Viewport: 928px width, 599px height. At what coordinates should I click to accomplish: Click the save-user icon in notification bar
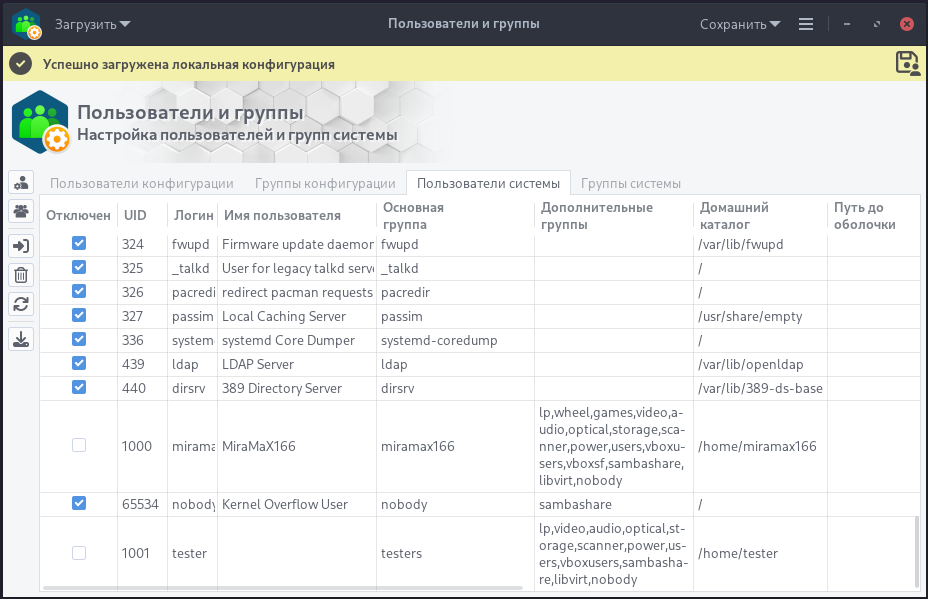907,63
